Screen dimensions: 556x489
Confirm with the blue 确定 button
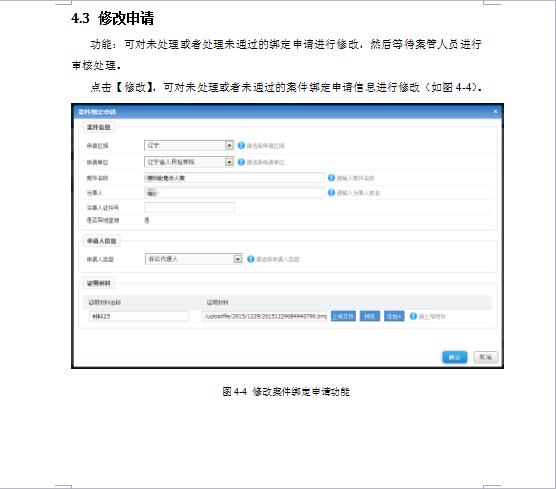tap(455, 357)
